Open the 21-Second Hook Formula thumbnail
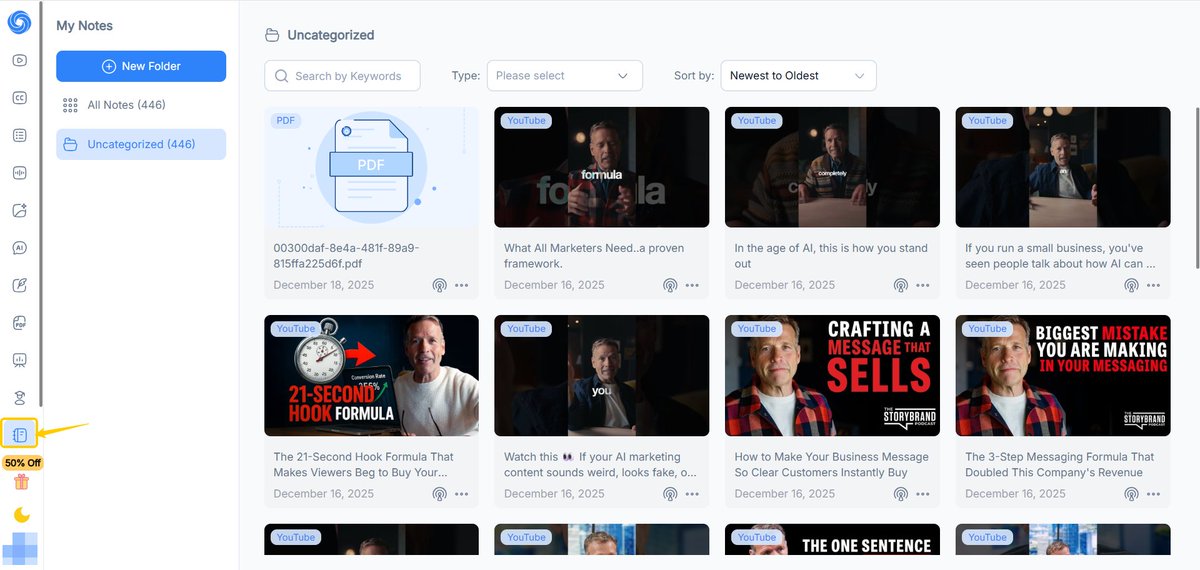Image resolution: width=1200 pixels, height=570 pixels. [x=371, y=376]
